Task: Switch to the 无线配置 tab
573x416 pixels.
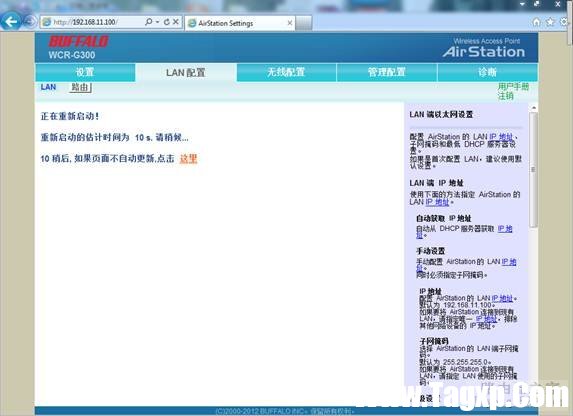Action: (286, 72)
